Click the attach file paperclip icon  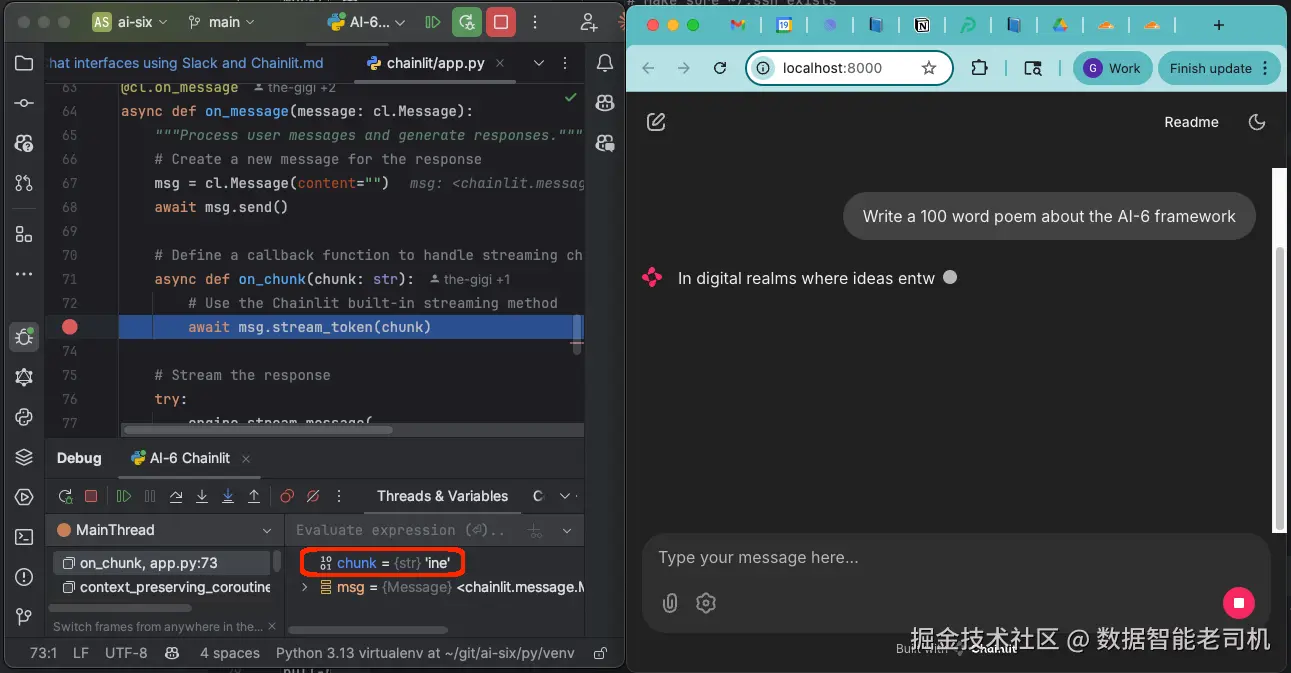click(x=670, y=603)
